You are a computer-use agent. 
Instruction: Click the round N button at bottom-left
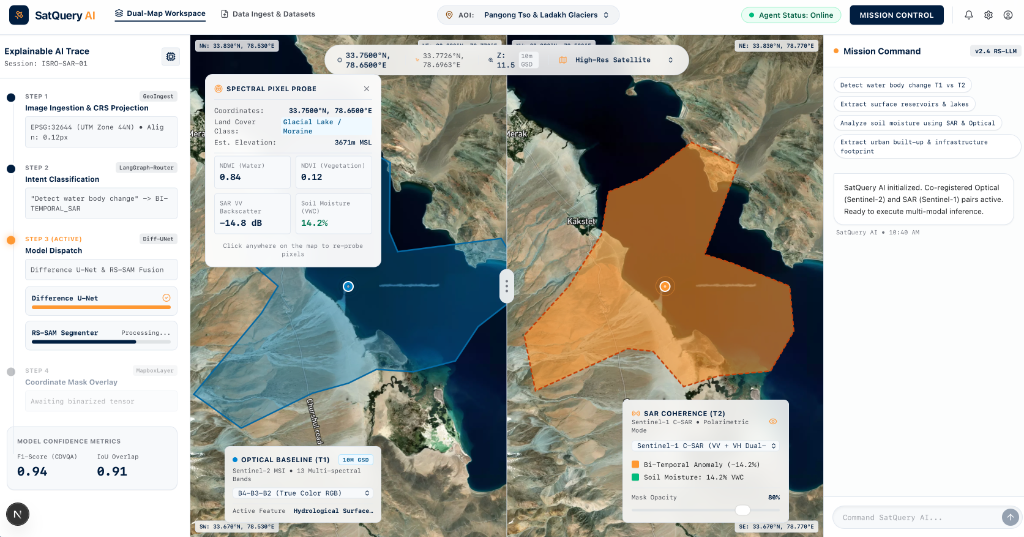click(18, 514)
